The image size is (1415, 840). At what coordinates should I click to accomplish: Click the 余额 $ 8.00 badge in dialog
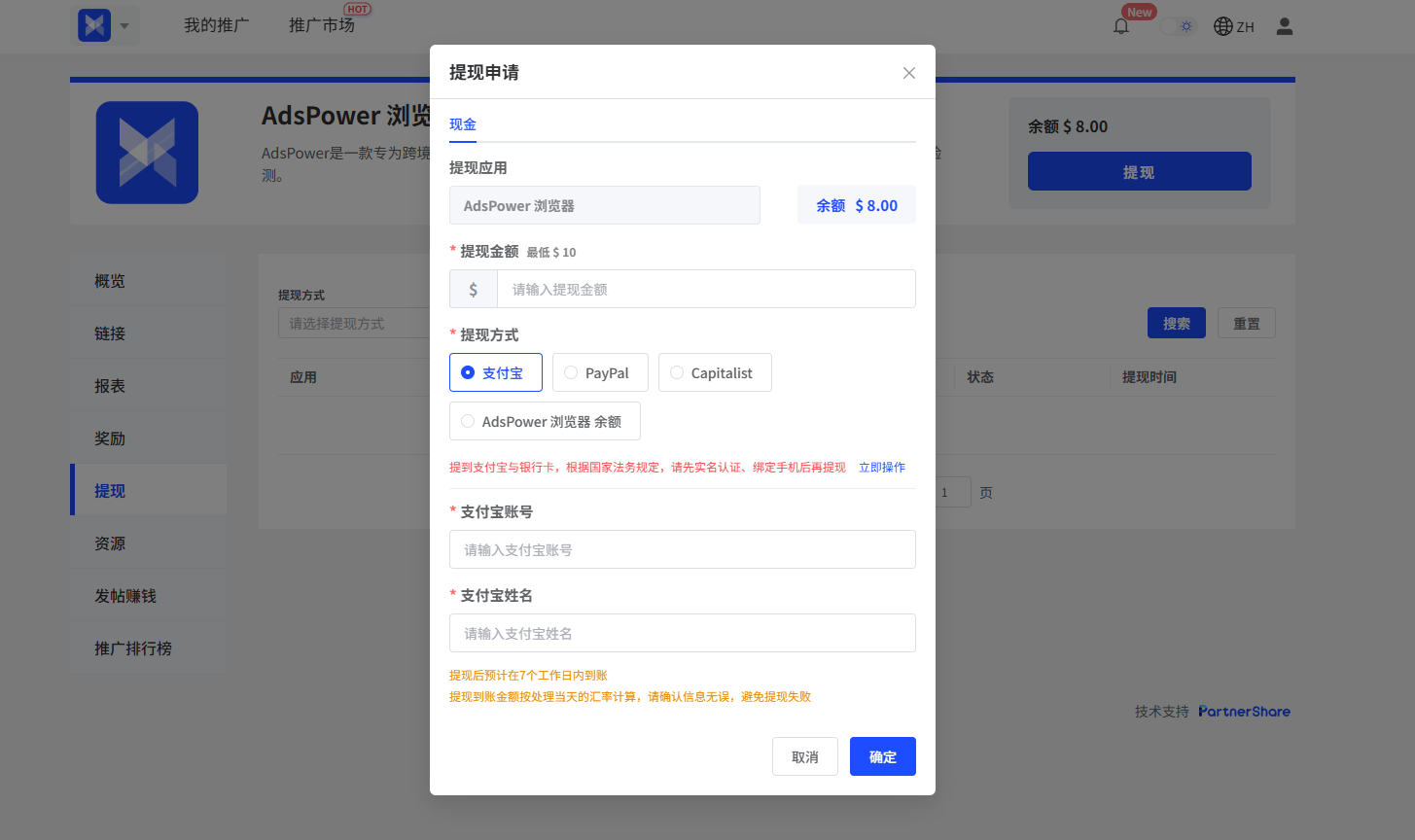[857, 205]
